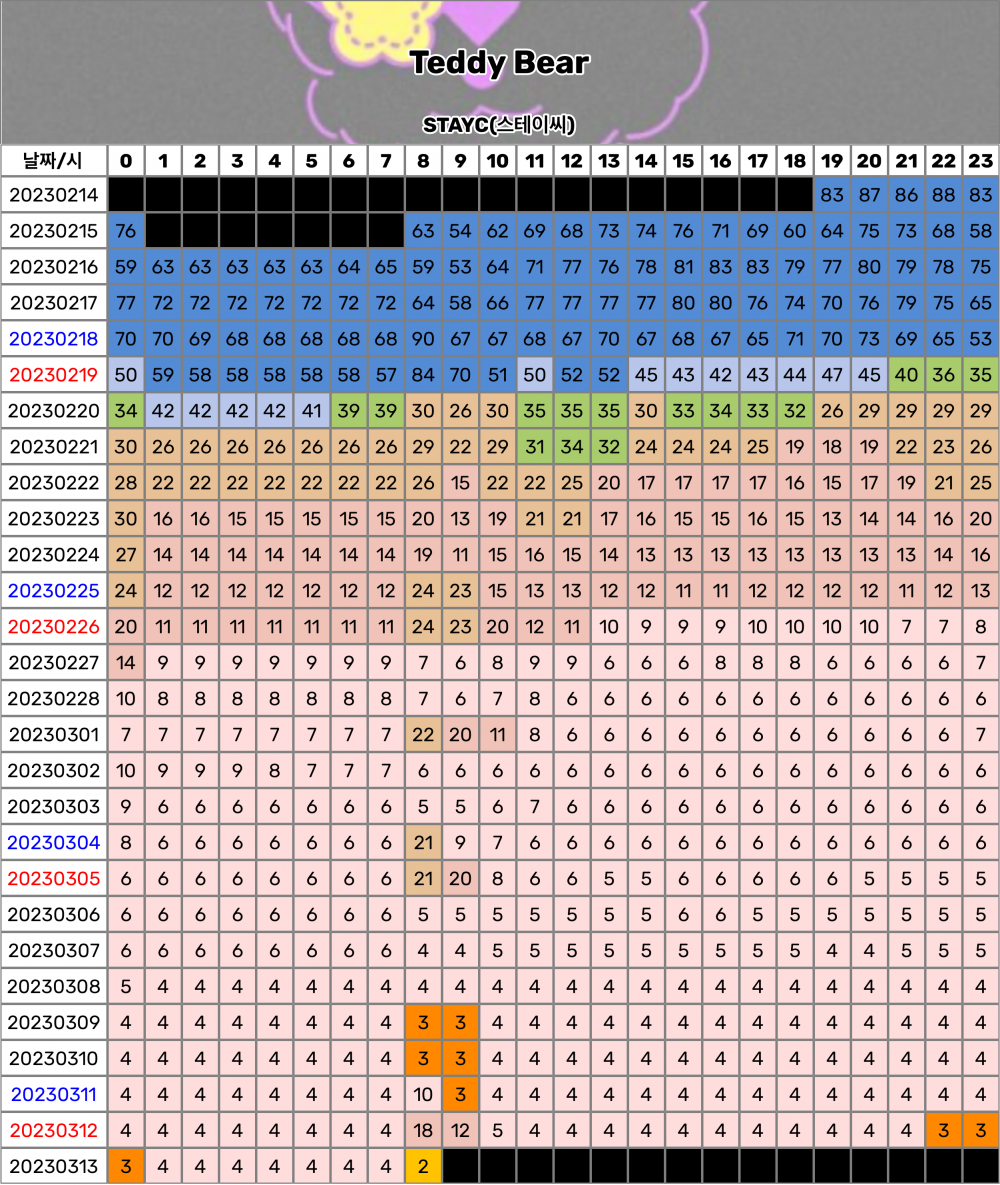Click rank '12' at hour 9 on 20230312
Image resolution: width=1000 pixels, height=1185 pixels.
[460, 1131]
